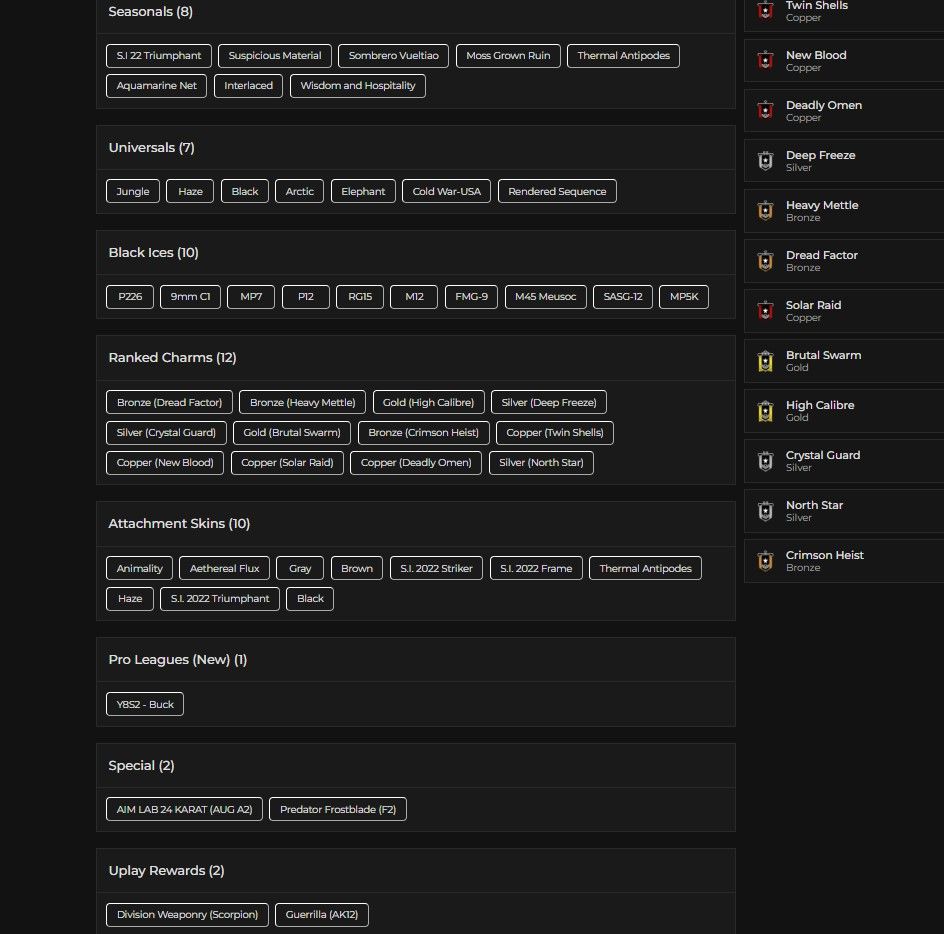Select the S.I. 2022 Frame tag

pos(536,568)
